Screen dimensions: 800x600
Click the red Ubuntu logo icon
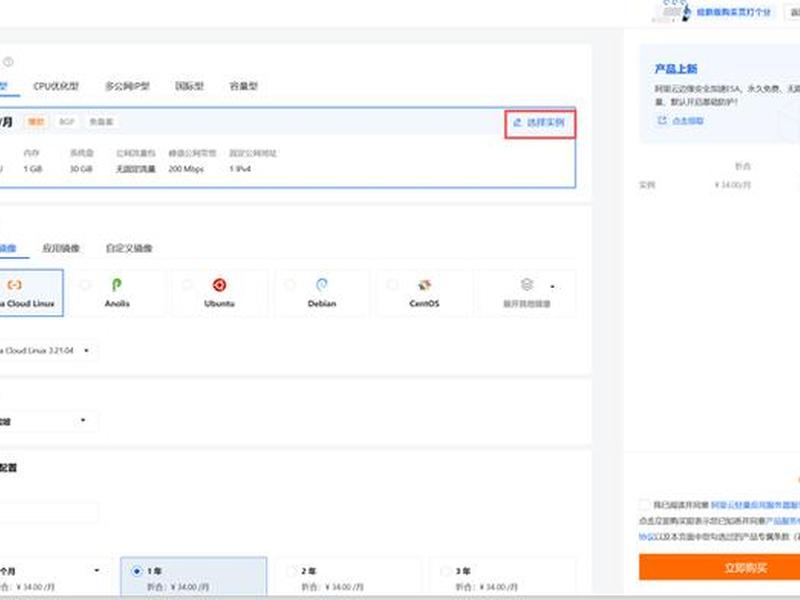pos(219,285)
